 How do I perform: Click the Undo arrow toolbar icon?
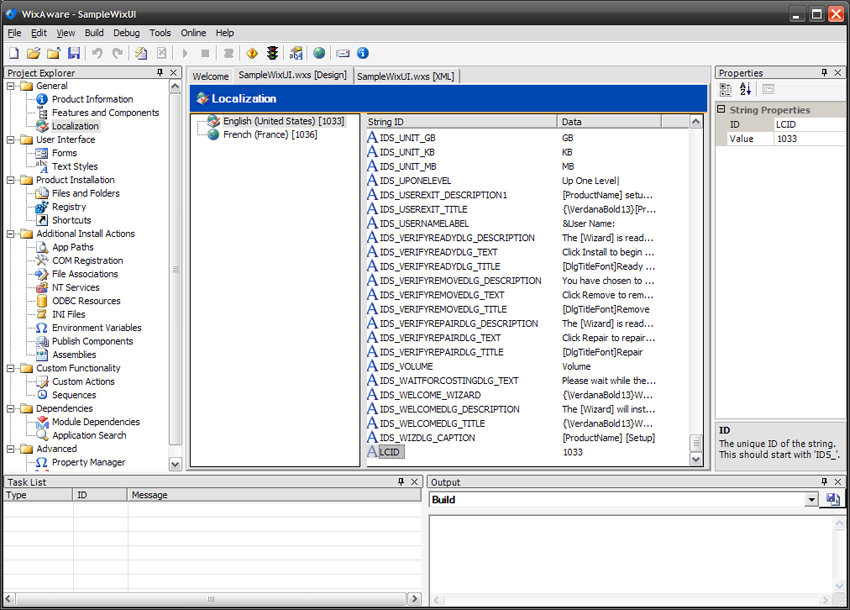97,53
